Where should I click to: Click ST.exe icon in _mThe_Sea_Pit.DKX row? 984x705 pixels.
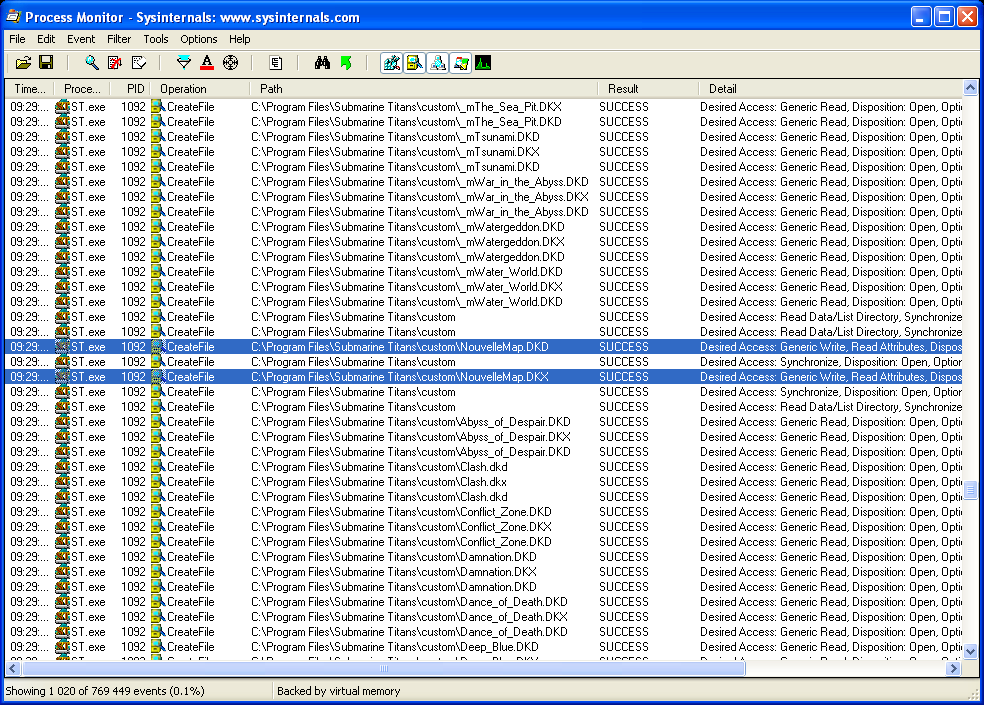(x=62, y=107)
